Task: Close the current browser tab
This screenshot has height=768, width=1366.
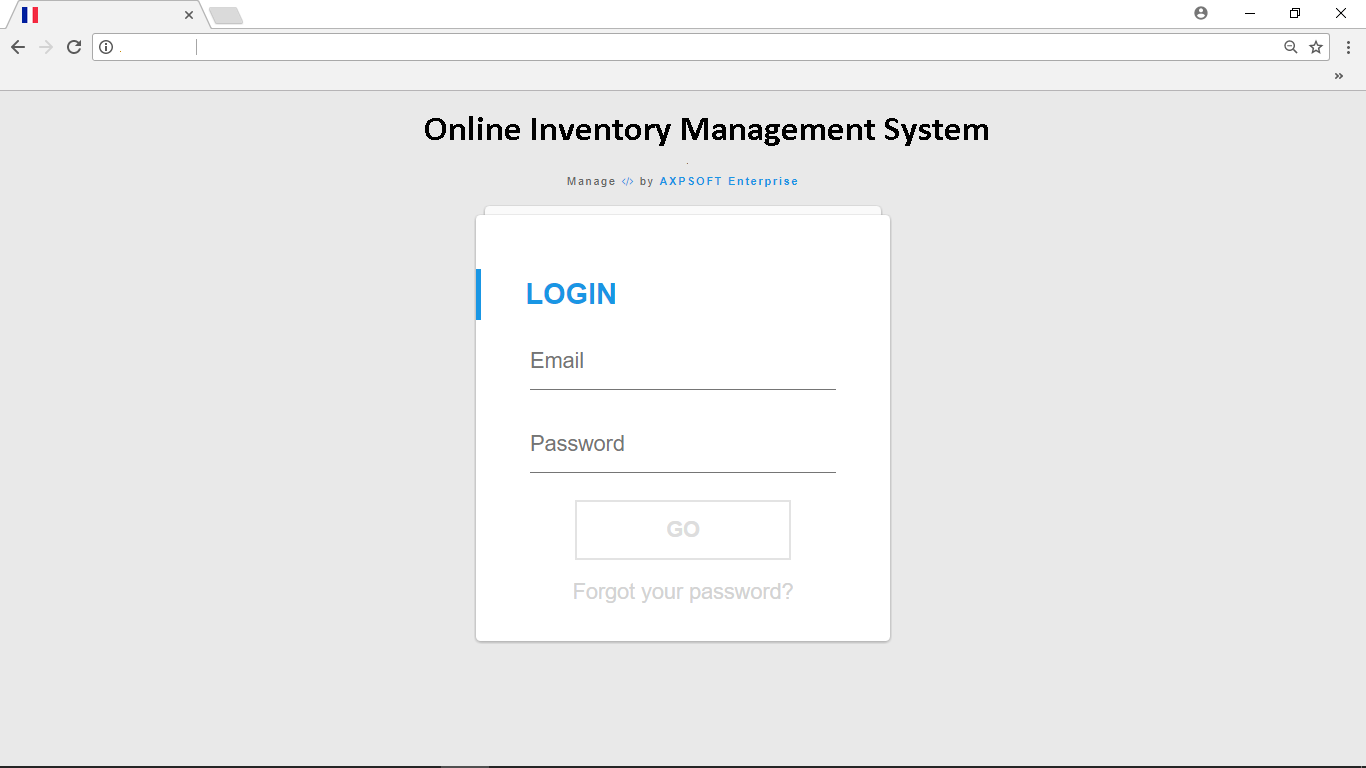Action: click(x=189, y=15)
